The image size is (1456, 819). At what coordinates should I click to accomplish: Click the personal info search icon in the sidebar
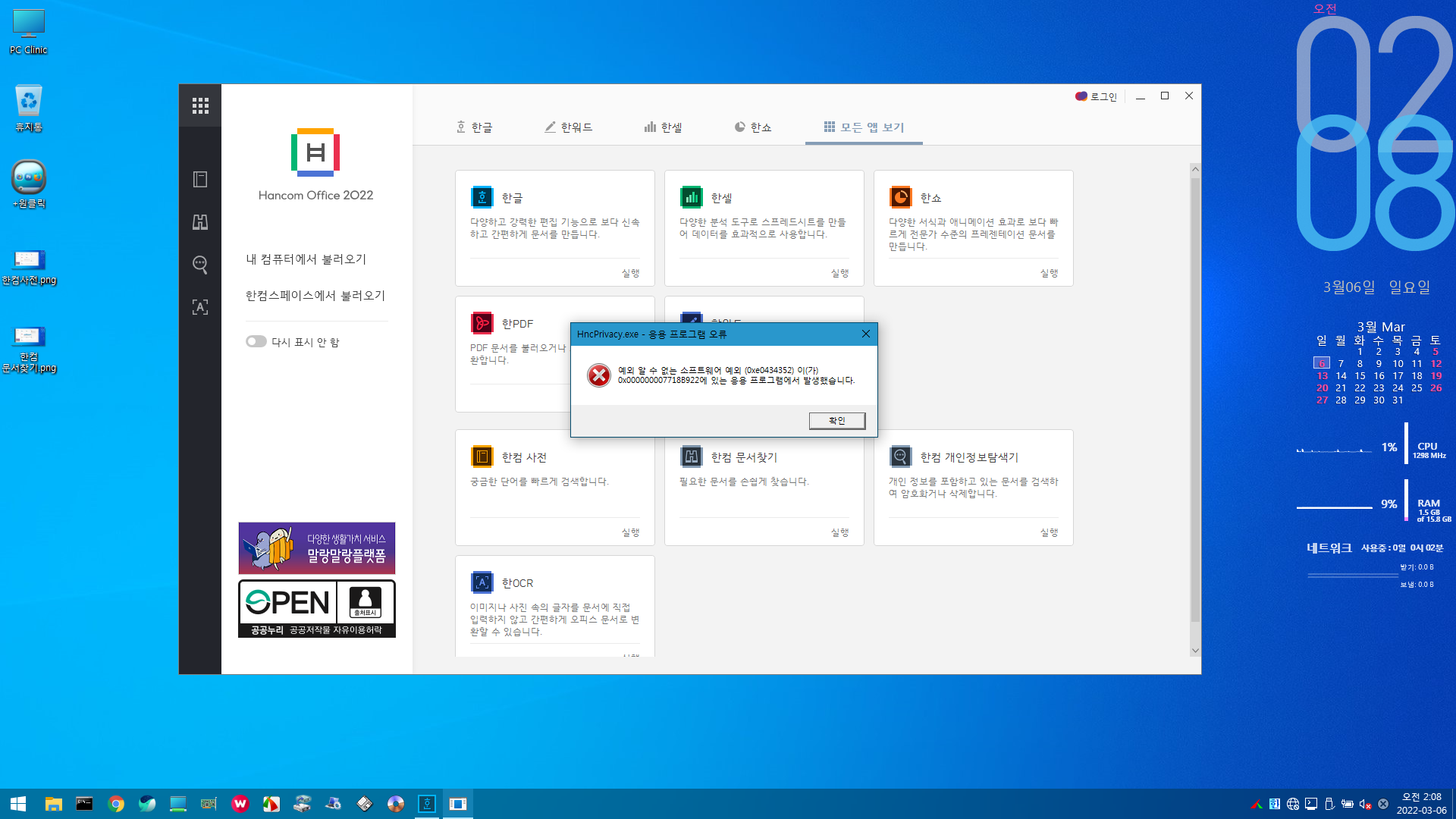[200, 264]
